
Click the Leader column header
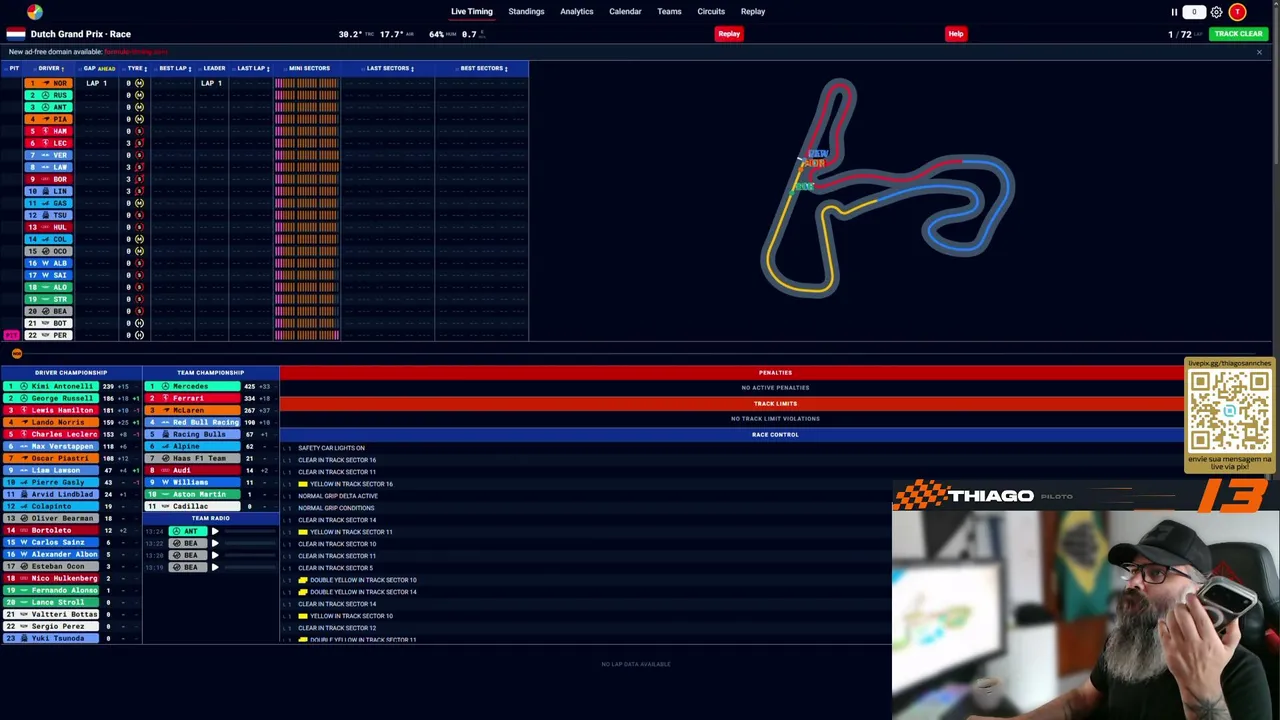click(x=214, y=68)
